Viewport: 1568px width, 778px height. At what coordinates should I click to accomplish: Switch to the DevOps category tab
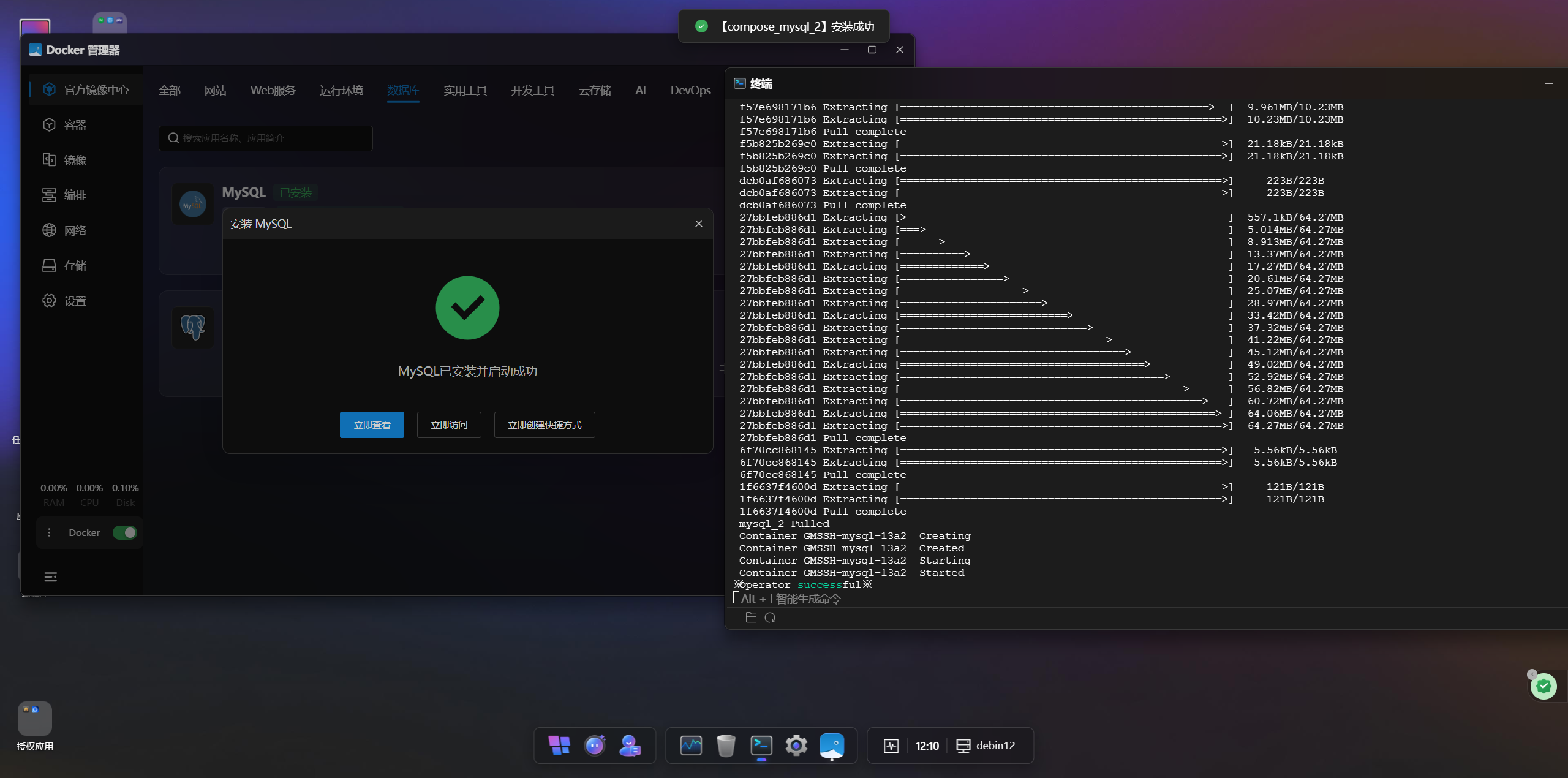click(690, 90)
